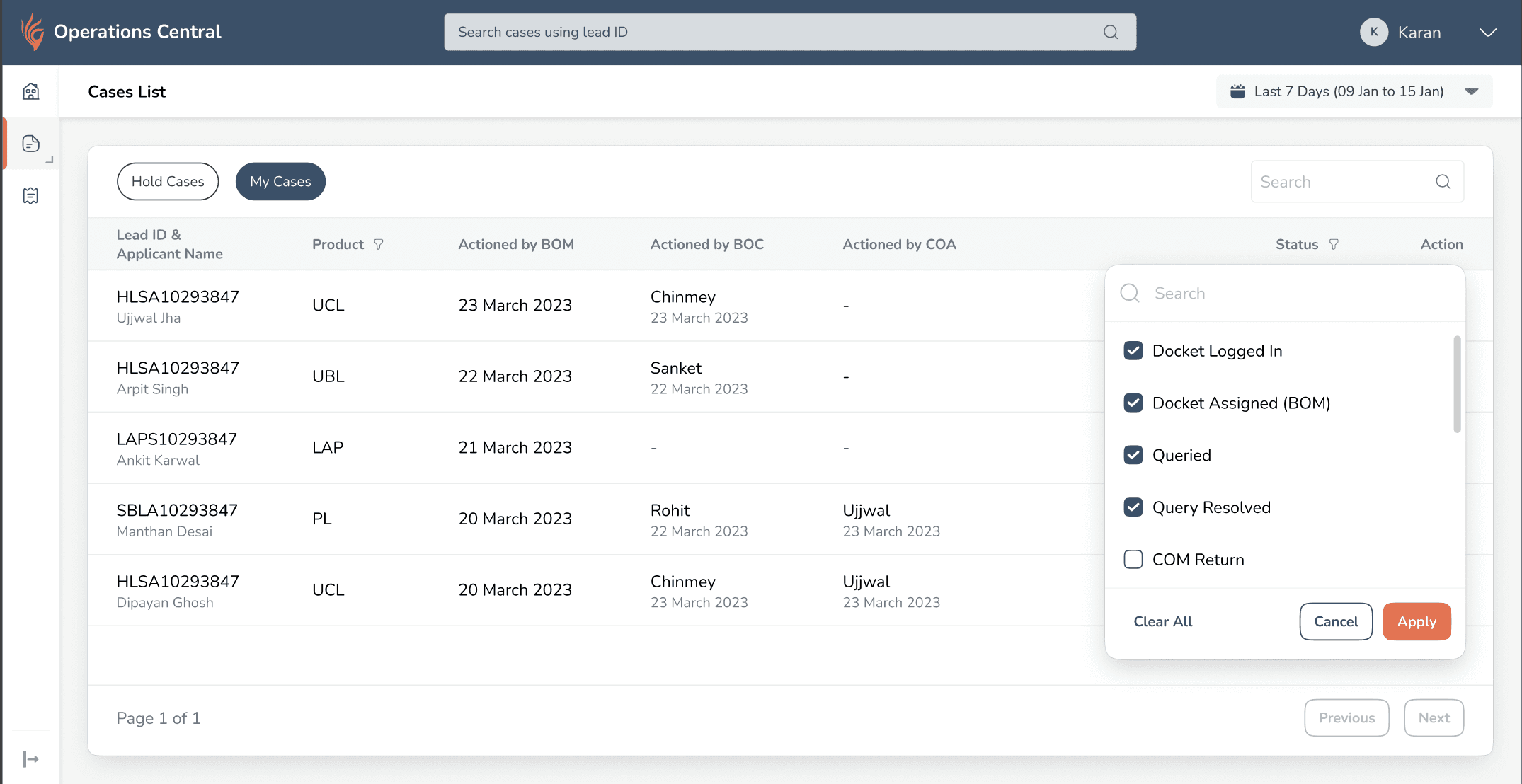The width and height of the screenshot is (1522, 784).
Task: Click the Product column filter icon
Action: coord(379,244)
